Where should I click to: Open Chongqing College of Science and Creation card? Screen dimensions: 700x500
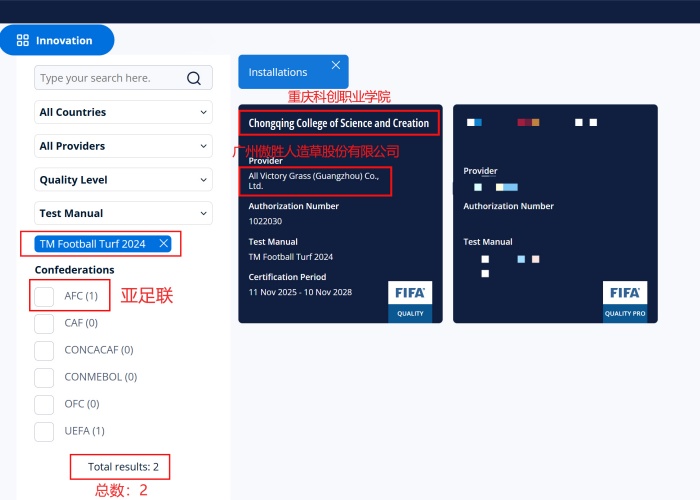[338, 123]
